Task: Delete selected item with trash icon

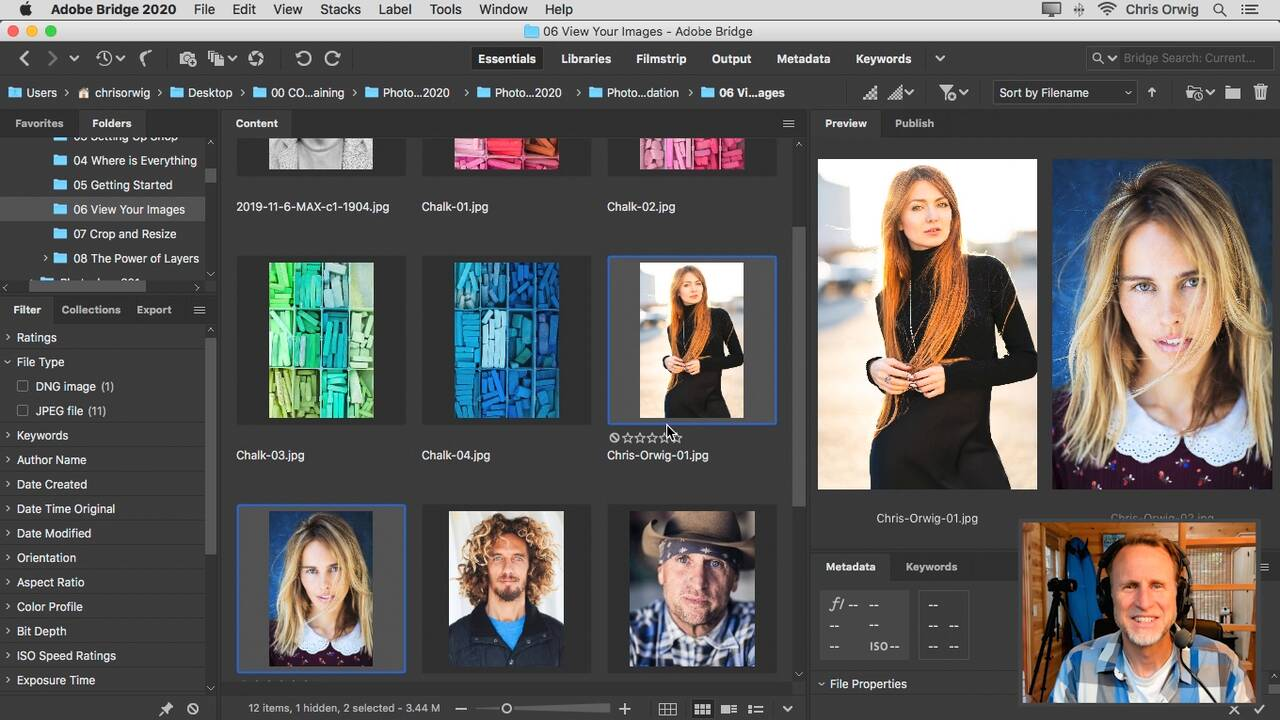Action: [x=1260, y=92]
